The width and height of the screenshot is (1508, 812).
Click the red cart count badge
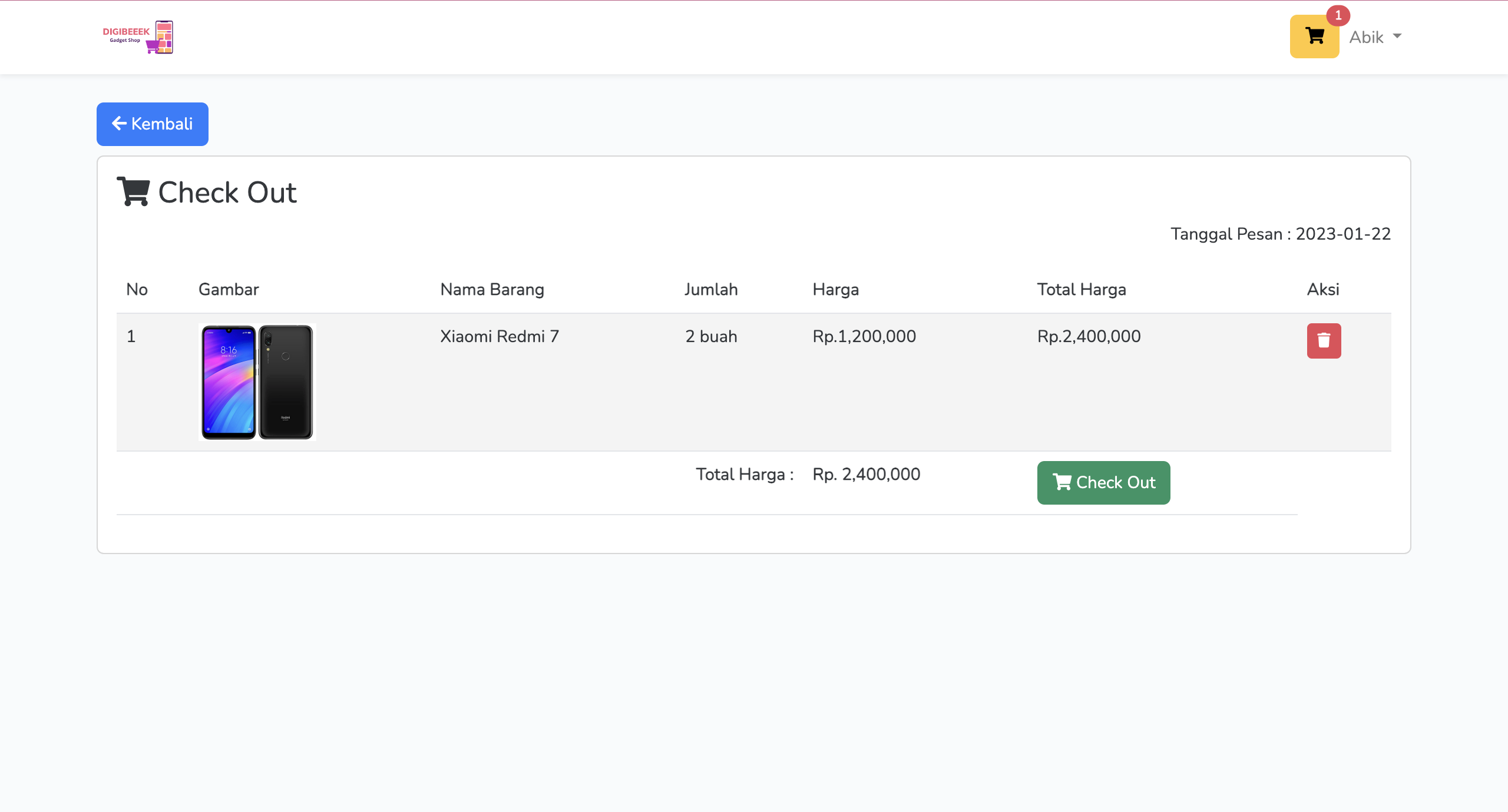[x=1338, y=15]
